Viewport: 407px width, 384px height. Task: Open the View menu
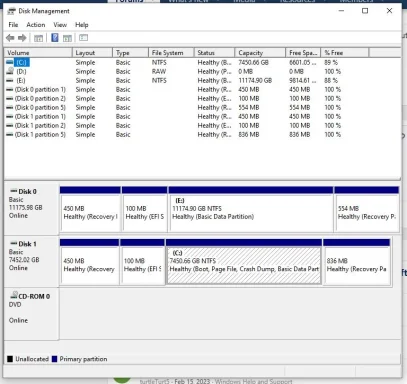click(60, 25)
